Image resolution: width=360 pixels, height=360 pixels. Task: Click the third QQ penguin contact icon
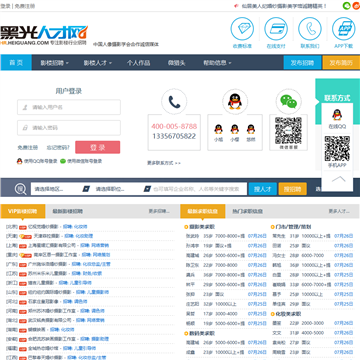251,129
